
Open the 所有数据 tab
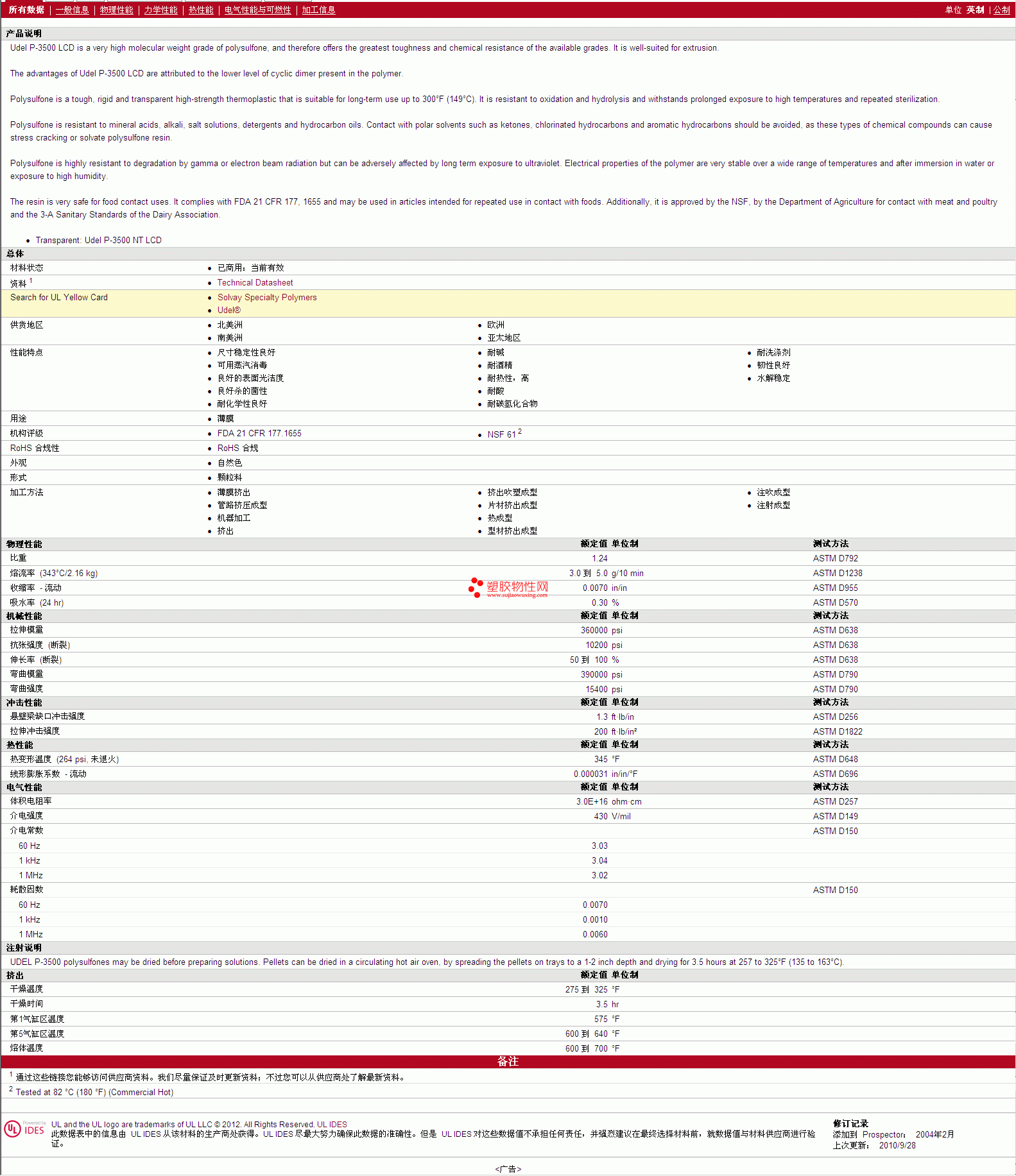click(x=26, y=10)
